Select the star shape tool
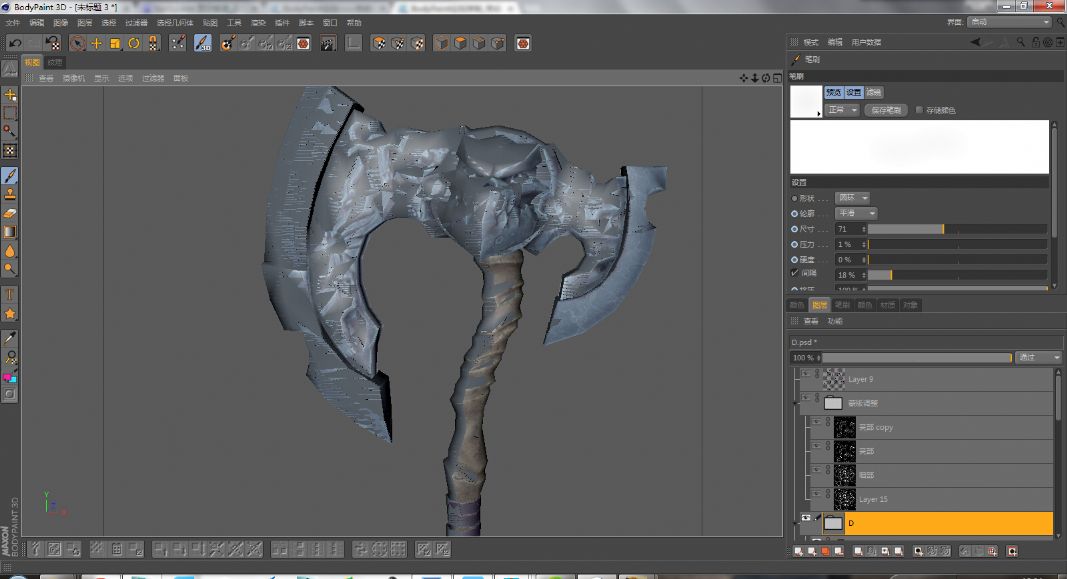The image size is (1067, 579). coord(10,314)
